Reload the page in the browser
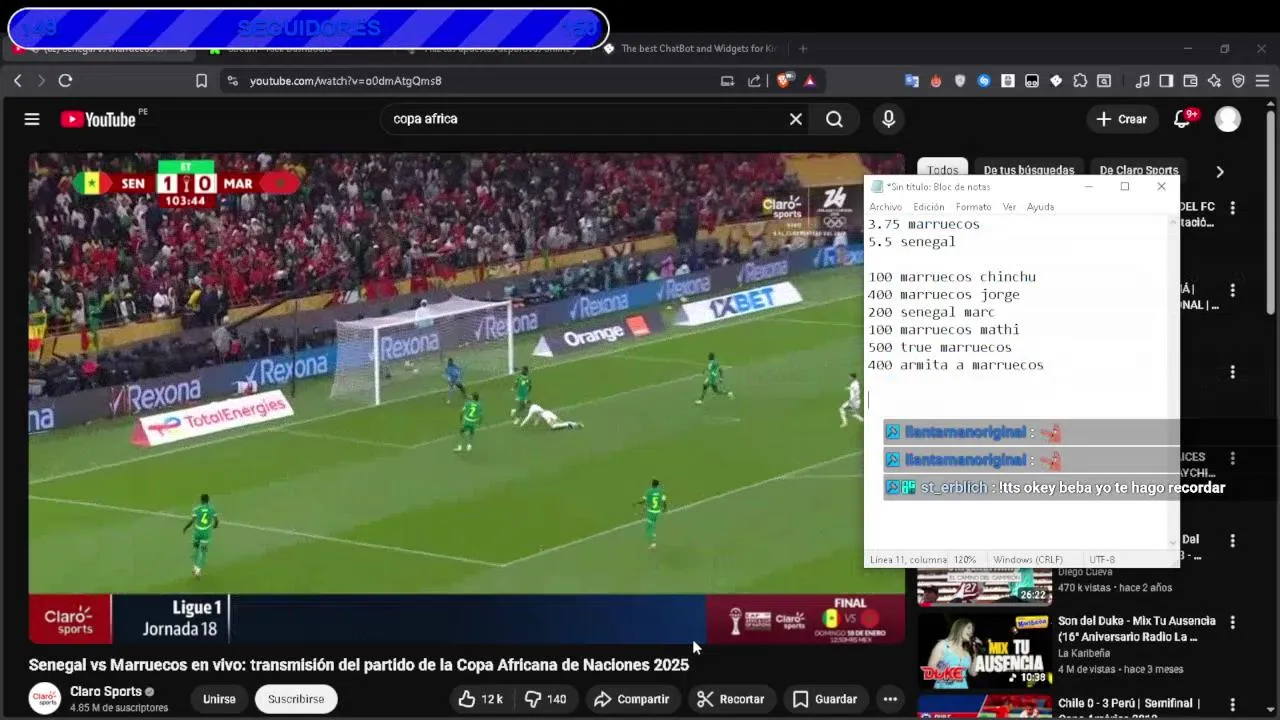 tap(66, 81)
